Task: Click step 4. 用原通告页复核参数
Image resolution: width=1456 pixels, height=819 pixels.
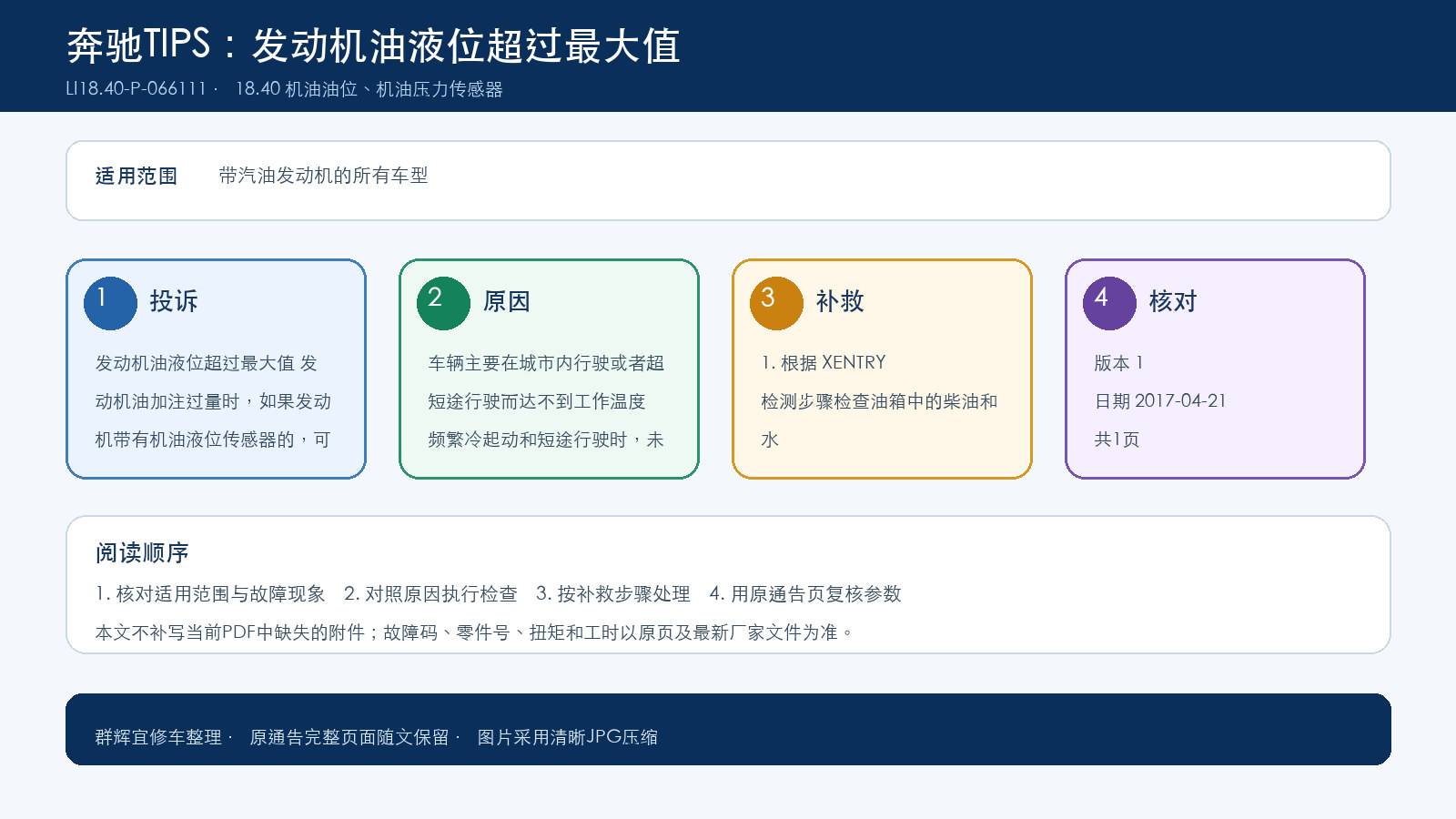Action: (805, 594)
